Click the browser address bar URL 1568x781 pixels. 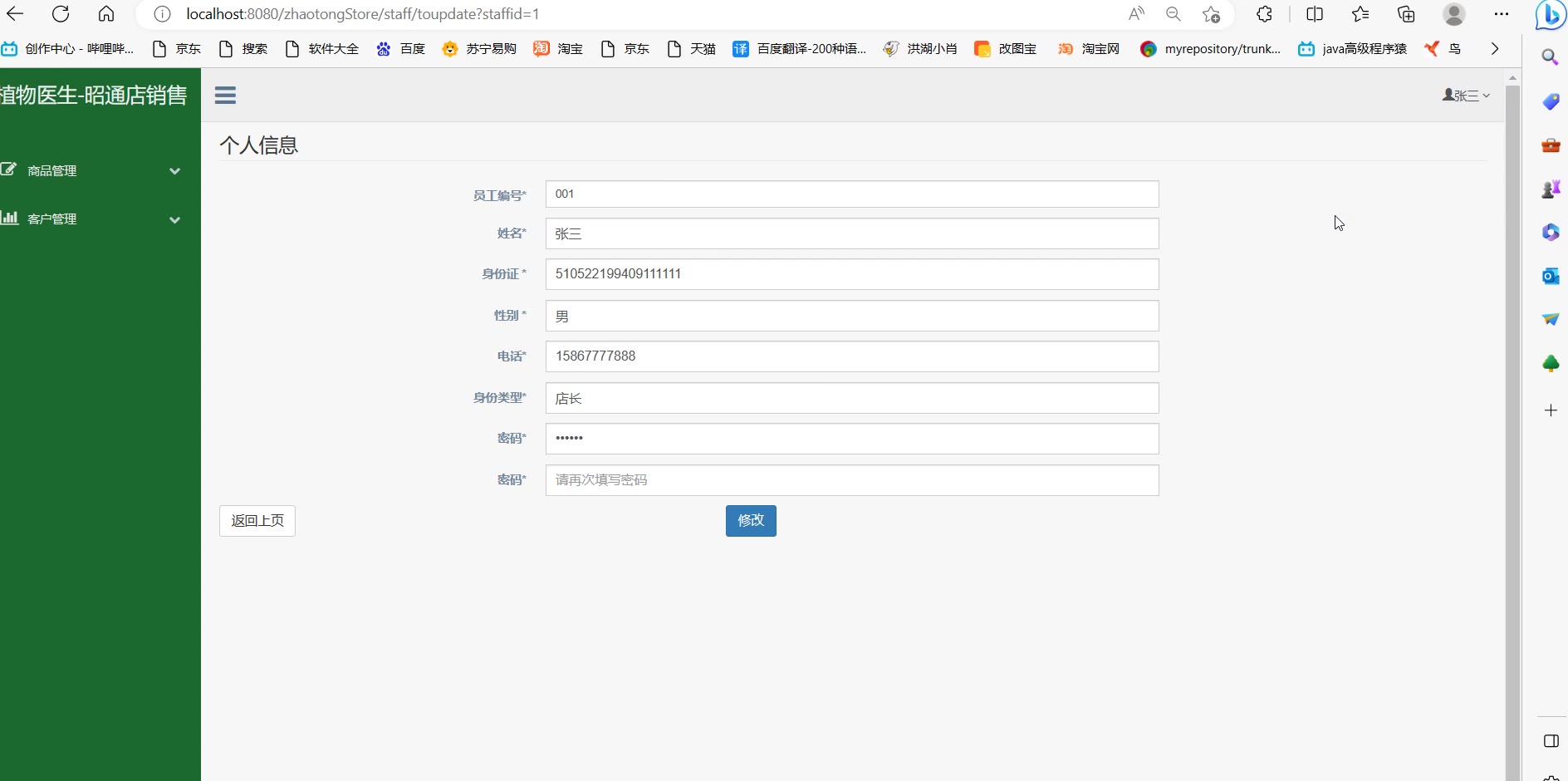[363, 14]
